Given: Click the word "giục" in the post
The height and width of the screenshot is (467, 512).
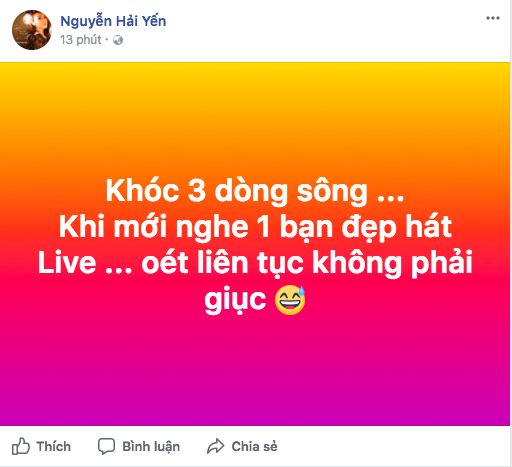Looking at the screenshot, I should click(235, 300).
